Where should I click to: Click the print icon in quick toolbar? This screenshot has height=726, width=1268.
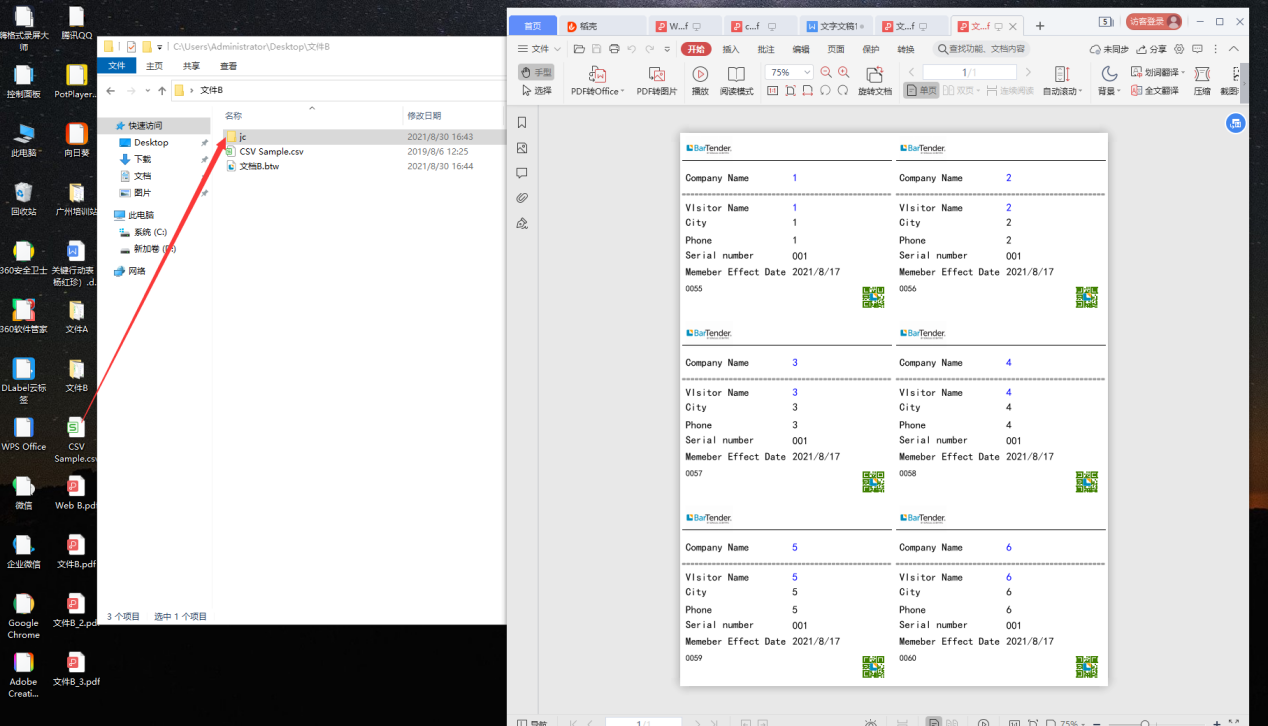click(614, 49)
